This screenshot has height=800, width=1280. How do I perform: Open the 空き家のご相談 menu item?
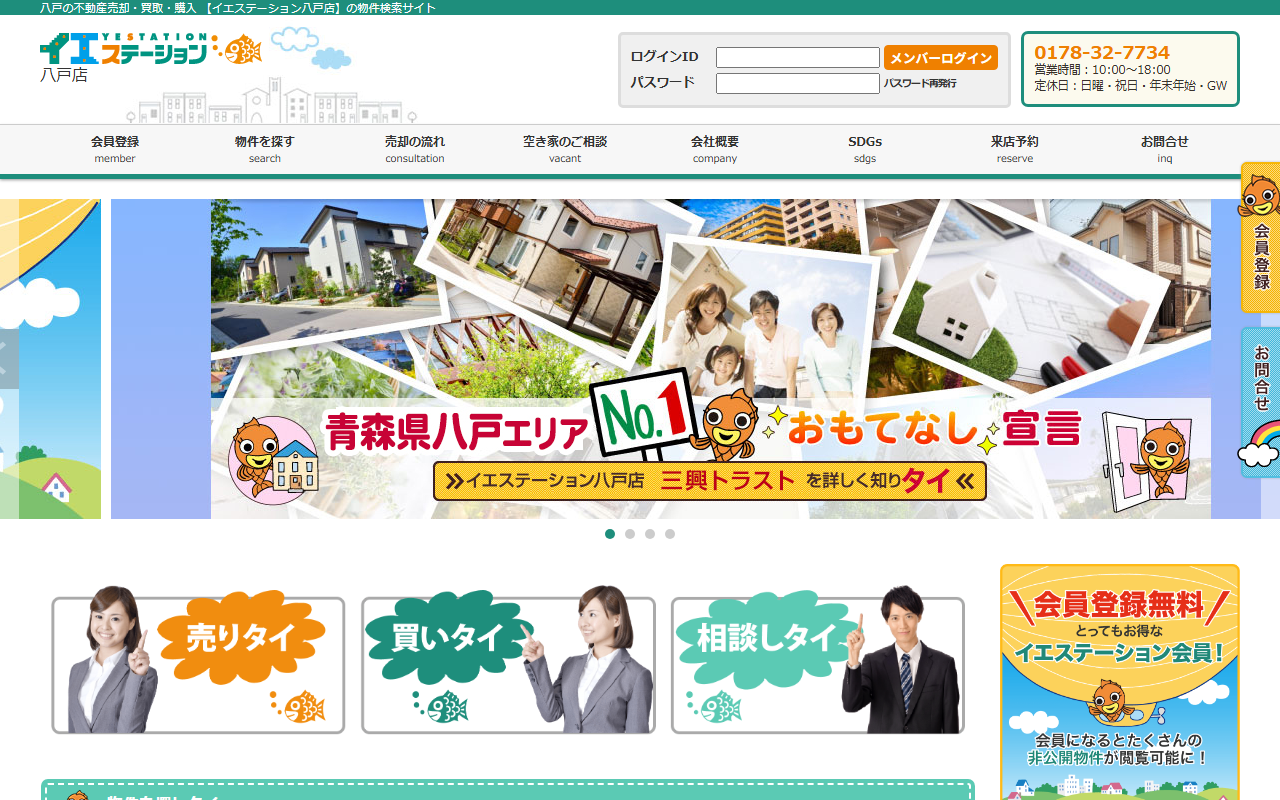click(565, 149)
